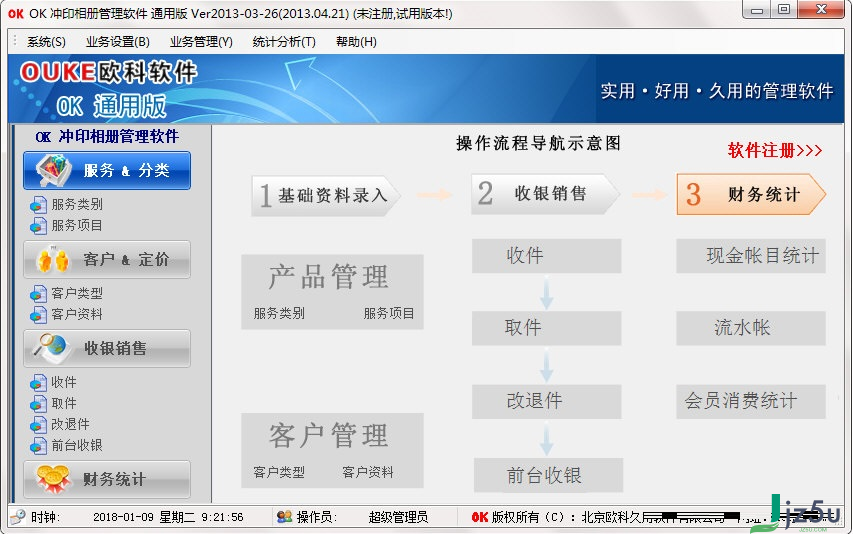853x534 pixels.
Task: Click the magnifier globe icon in 收银销售
Action: tap(50, 348)
